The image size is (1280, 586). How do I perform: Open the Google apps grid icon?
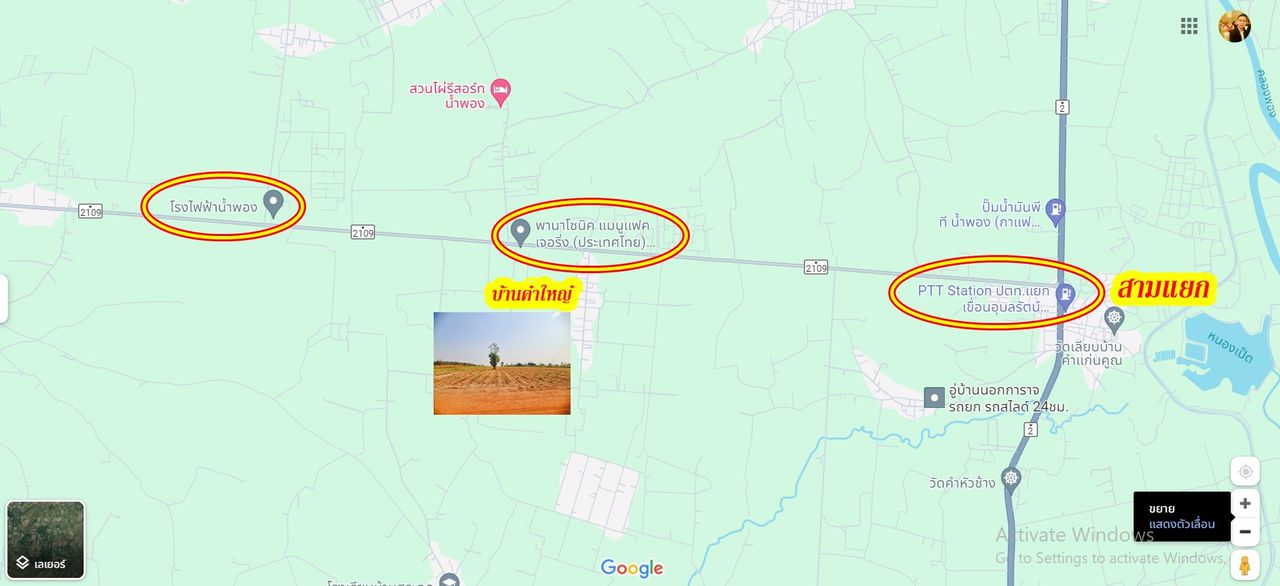(1189, 26)
